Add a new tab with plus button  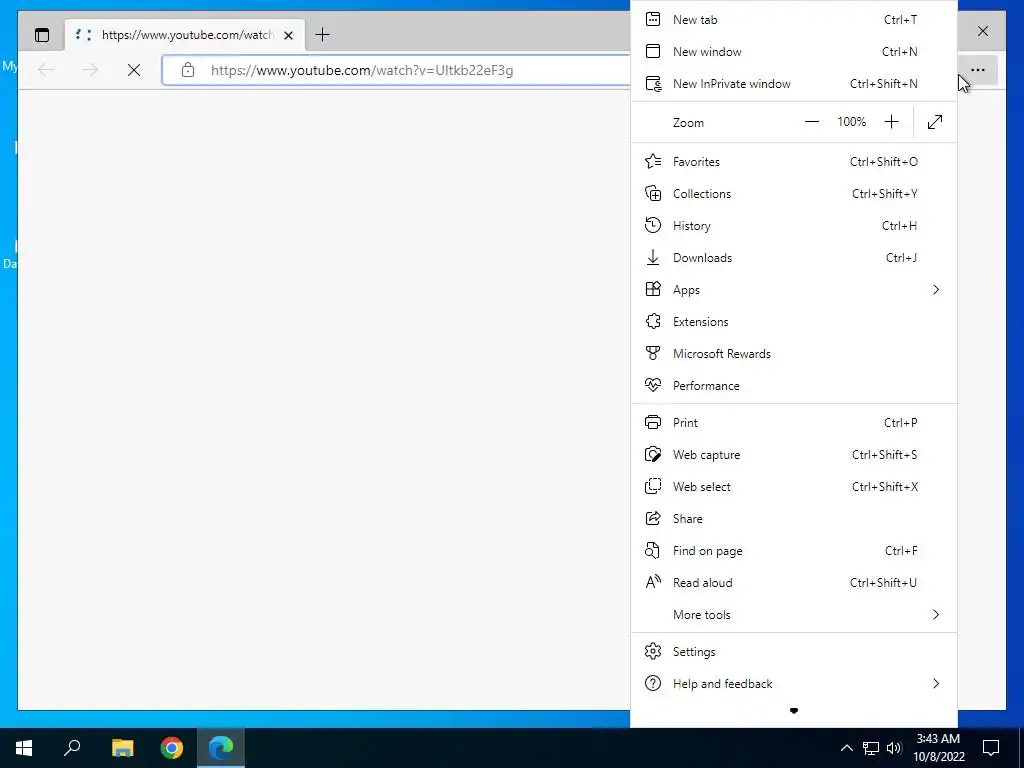click(x=322, y=35)
